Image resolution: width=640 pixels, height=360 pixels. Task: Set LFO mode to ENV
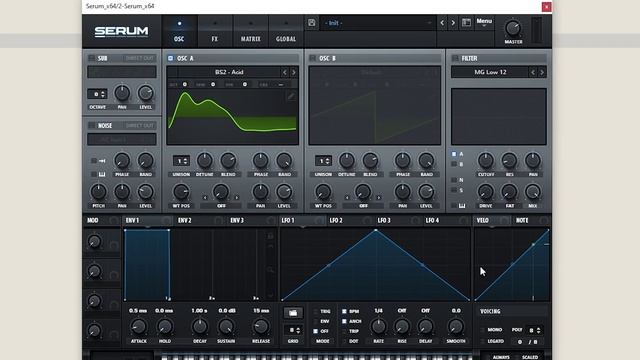click(x=316, y=321)
